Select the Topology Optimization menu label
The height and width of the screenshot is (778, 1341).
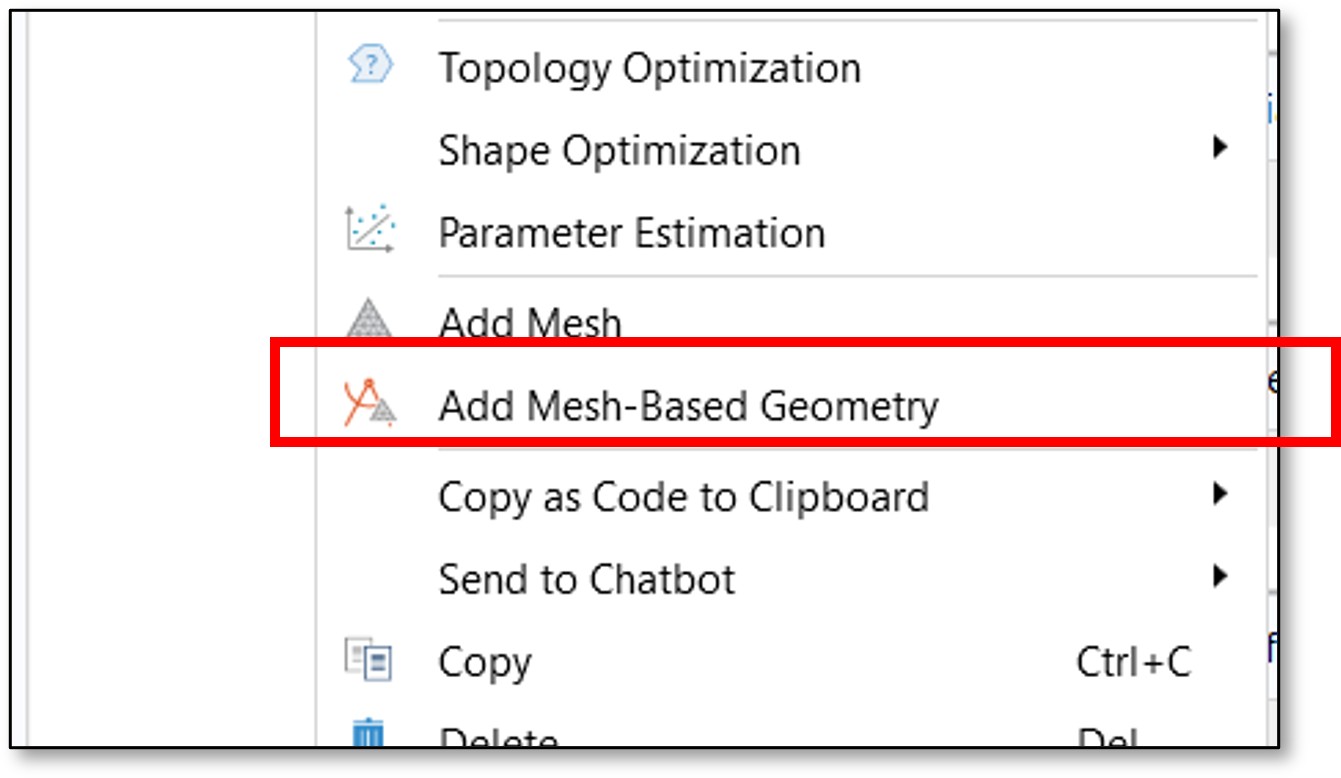(649, 69)
